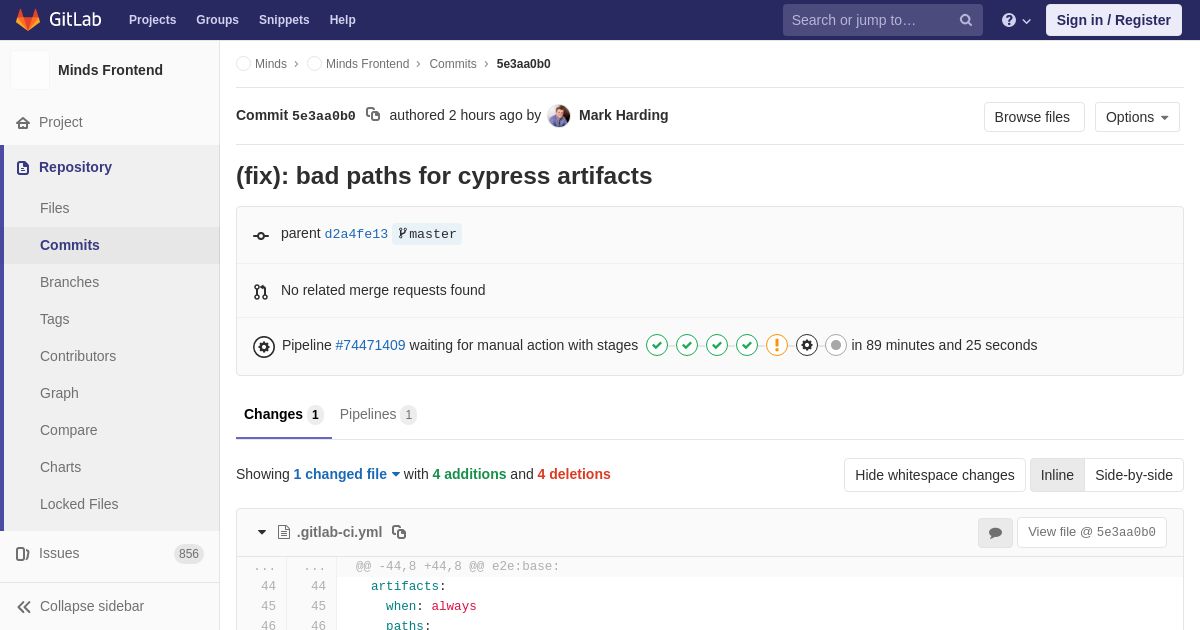The image size is (1200, 630).
Task: Click the Collapse sidebar chevrons icon
Action: pos(24,606)
